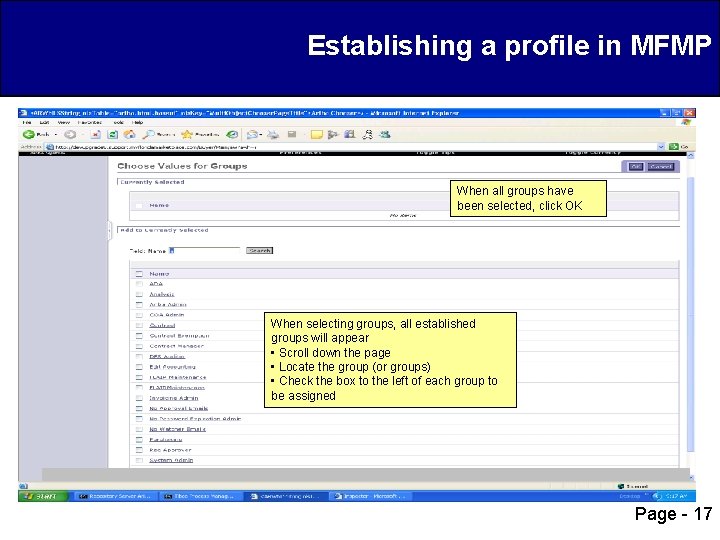The height and width of the screenshot is (540, 720).
Task: Open the Favorites menu
Action: pos(90,123)
